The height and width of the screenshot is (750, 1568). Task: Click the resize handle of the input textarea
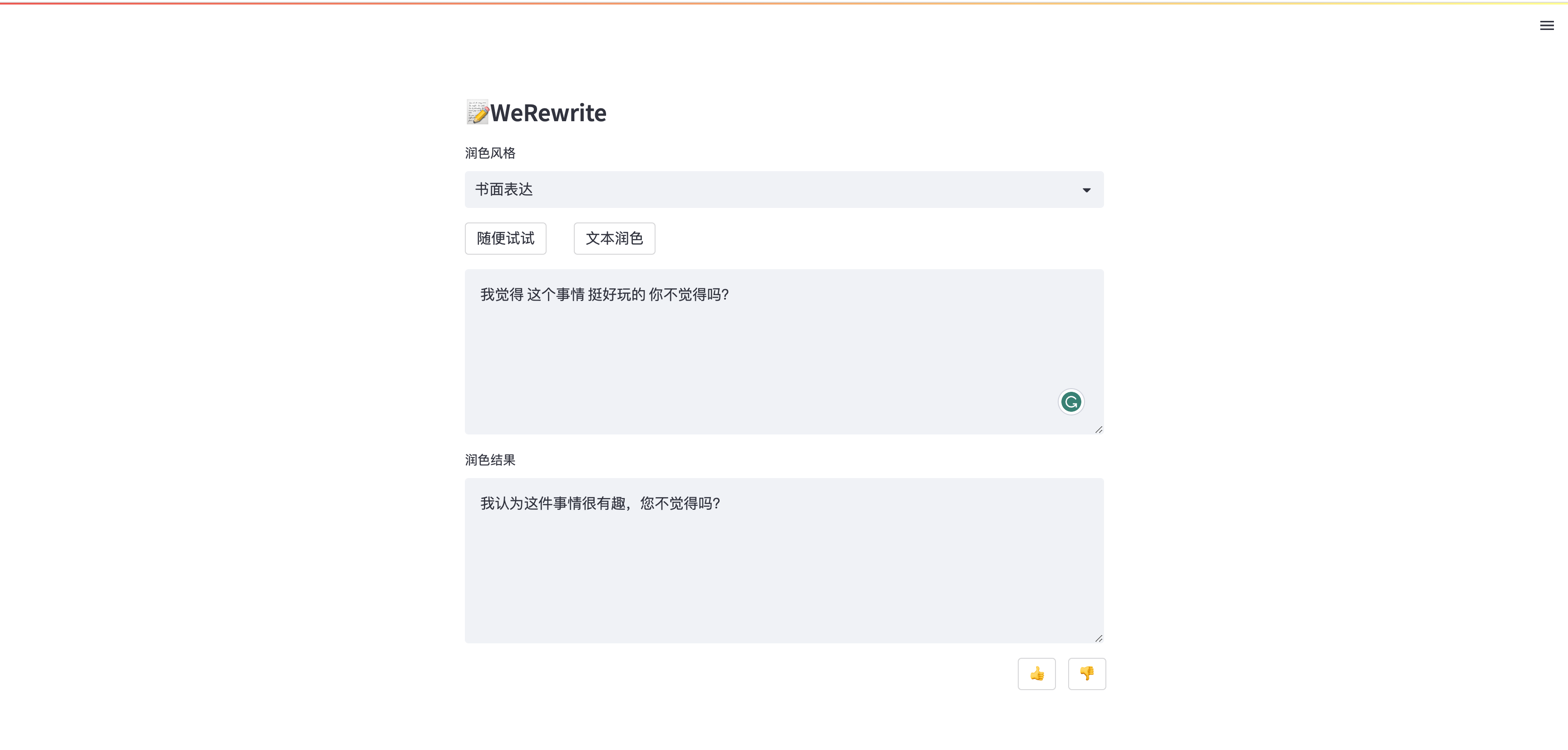(x=1100, y=429)
